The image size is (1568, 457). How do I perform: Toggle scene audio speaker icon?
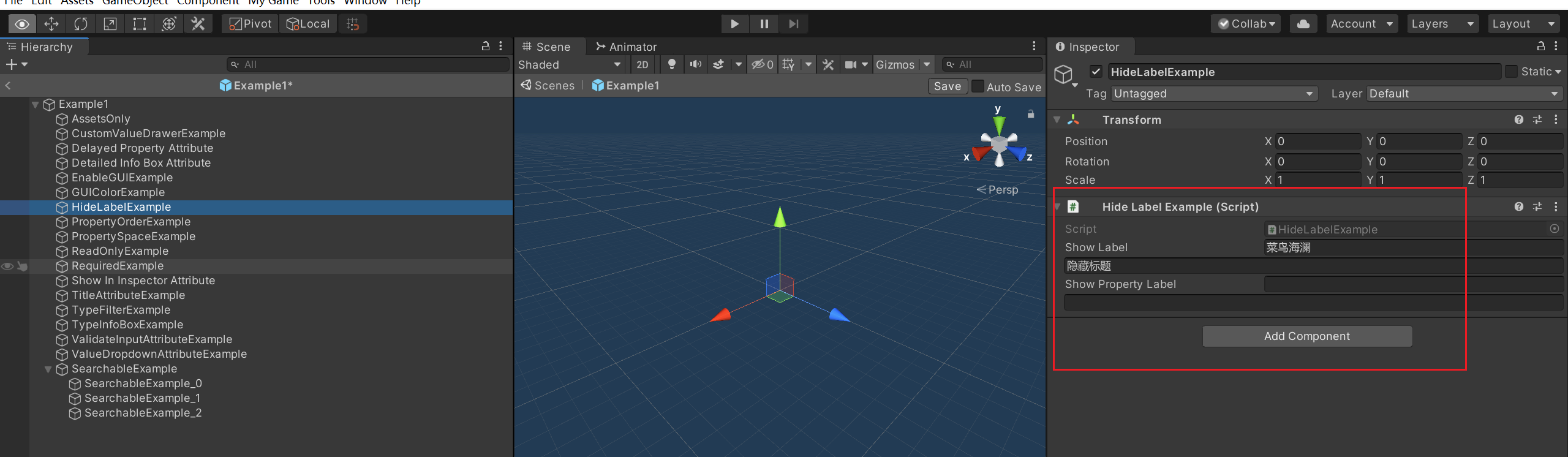[x=696, y=64]
